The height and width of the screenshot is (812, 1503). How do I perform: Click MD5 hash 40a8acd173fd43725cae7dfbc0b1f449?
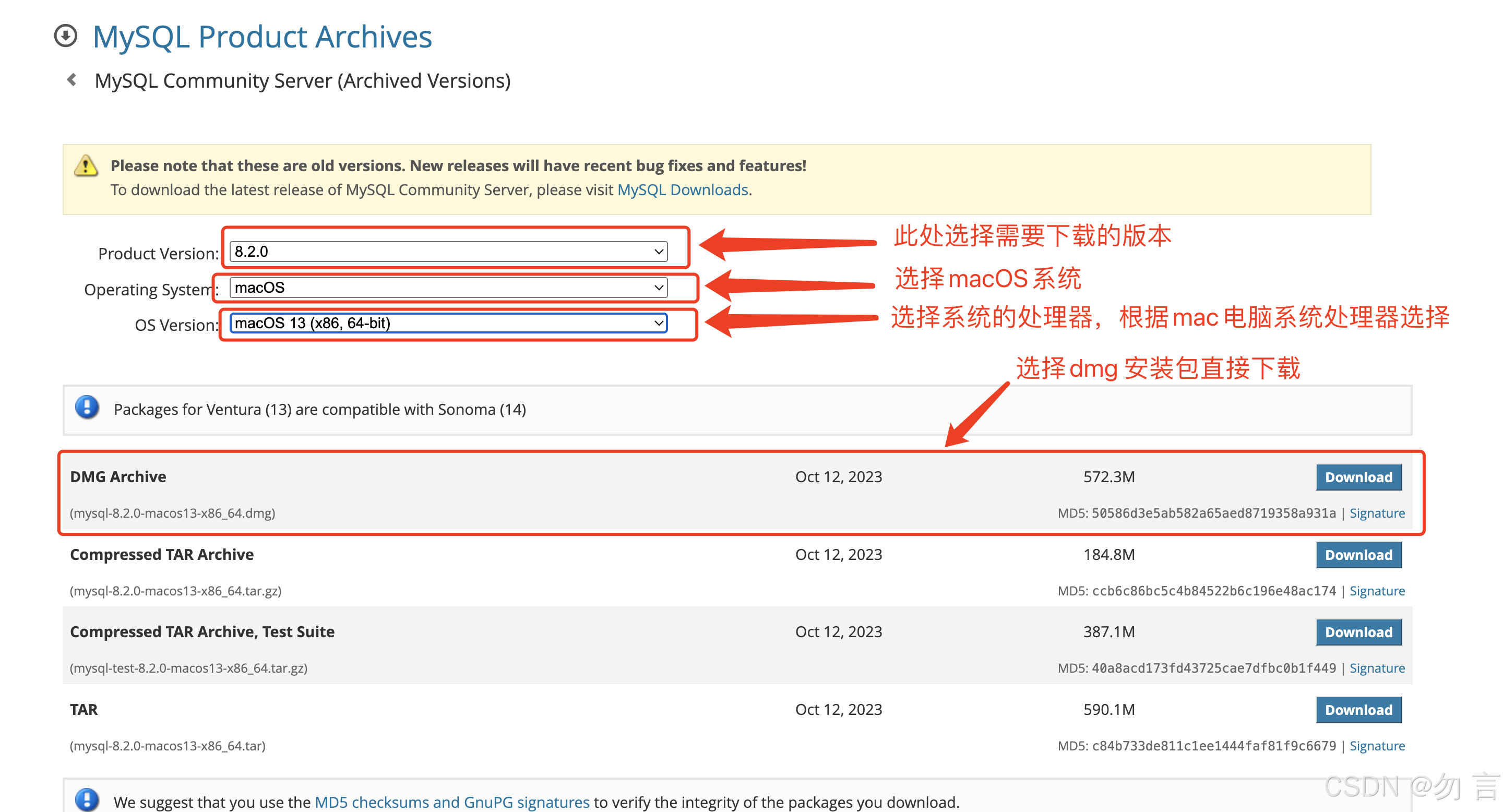(1213, 668)
